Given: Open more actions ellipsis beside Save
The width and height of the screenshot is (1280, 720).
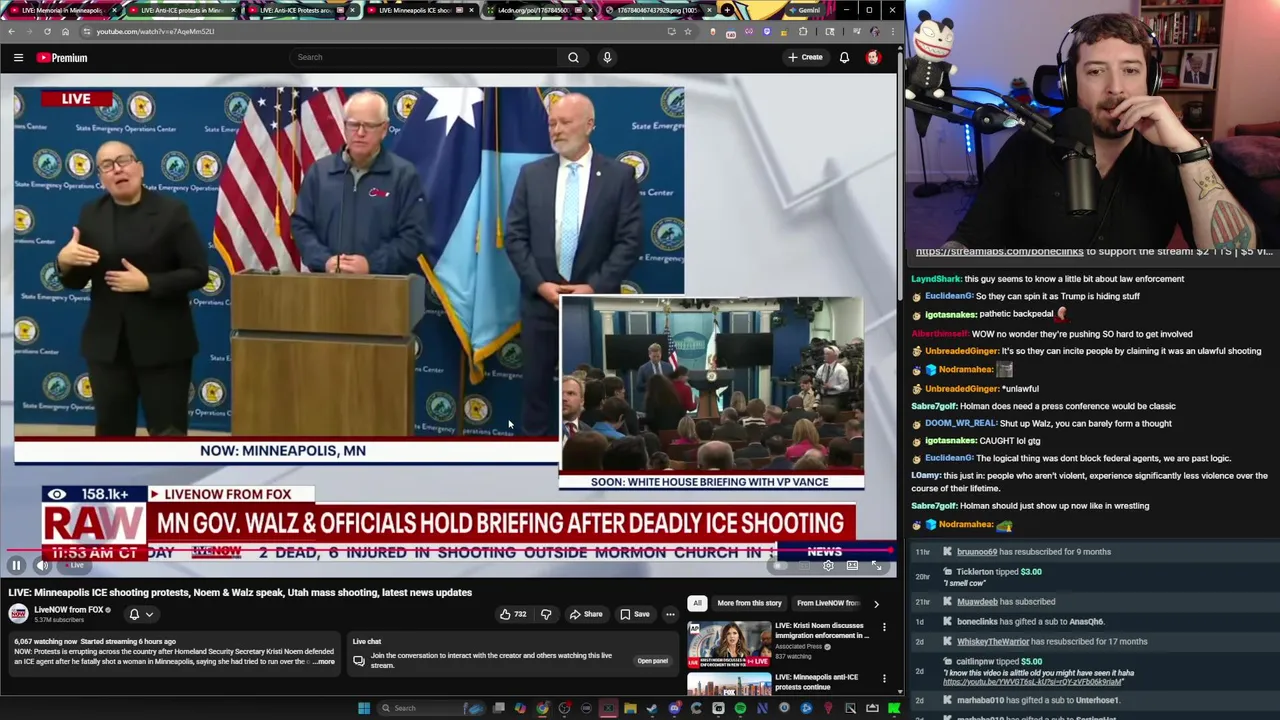Looking at the screenshot, I should [x=670, y=614].
